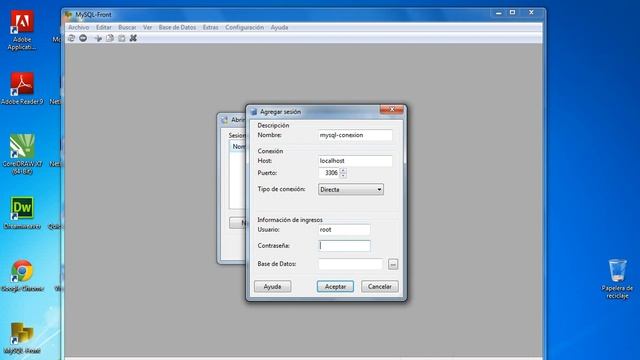Open the Ver menu
The height and width of the screenshot is (360, 640).
[147, 27]
